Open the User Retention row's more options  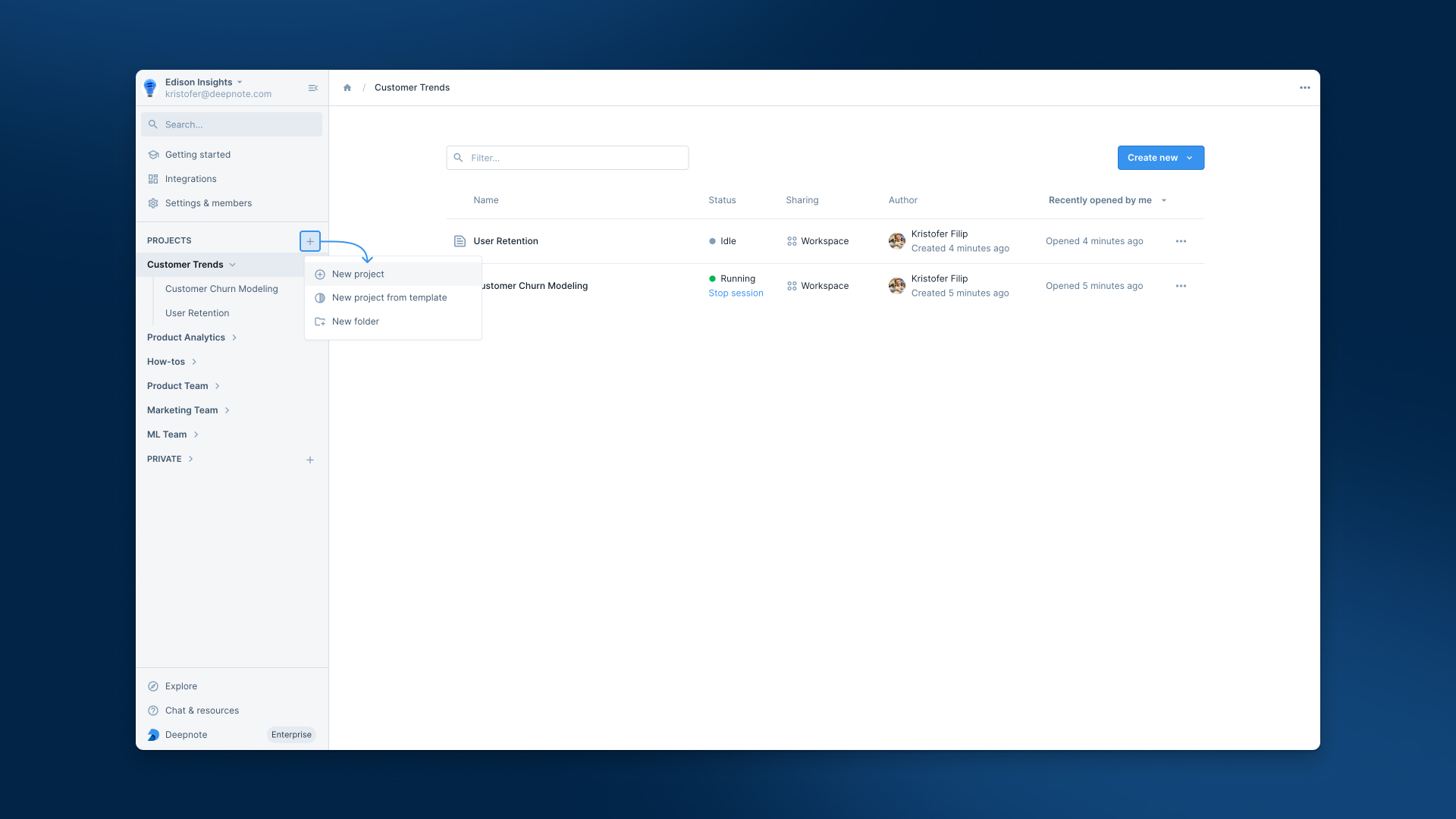pyautogui.click(x=1181, y=241)
